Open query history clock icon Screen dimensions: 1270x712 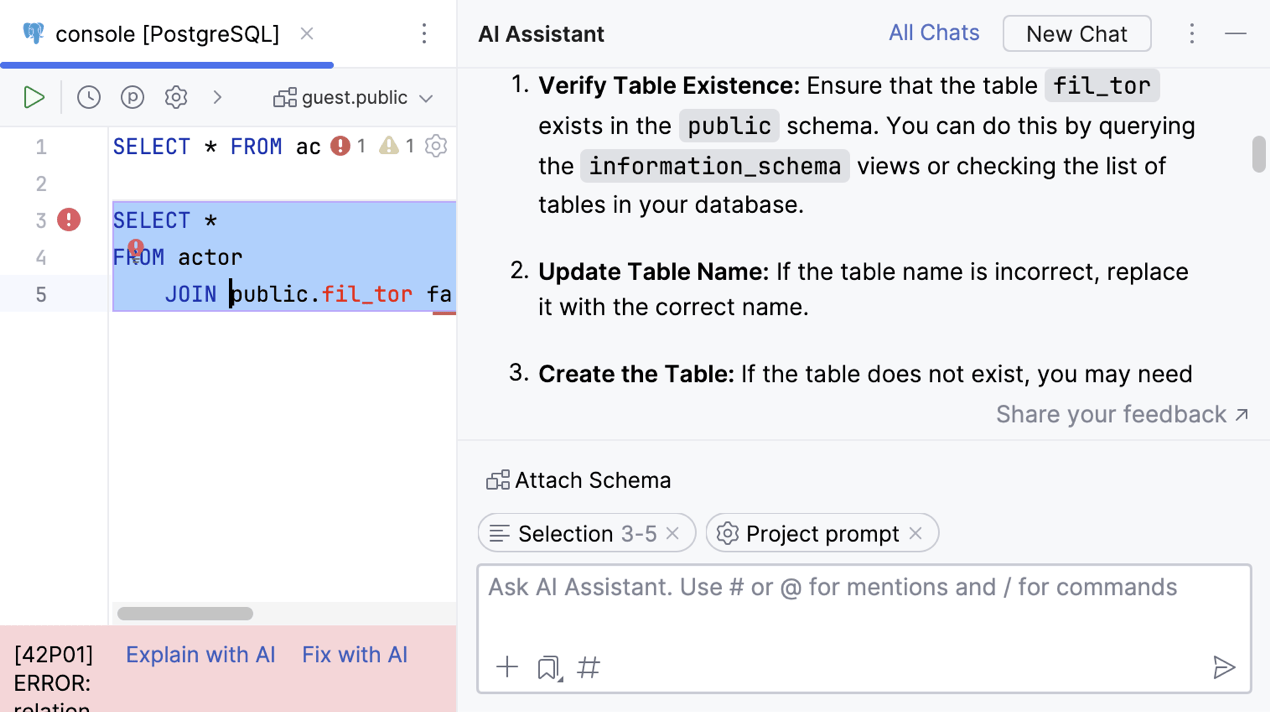tap(89, 97)
